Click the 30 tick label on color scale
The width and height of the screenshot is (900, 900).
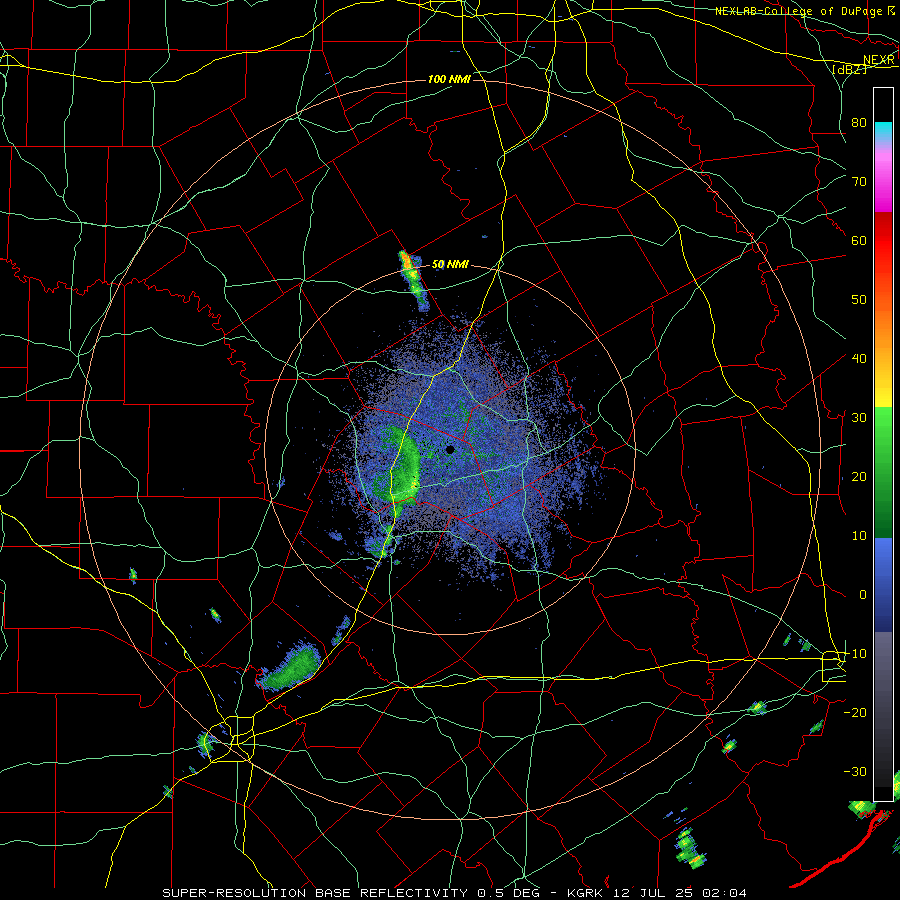[859, 417]
